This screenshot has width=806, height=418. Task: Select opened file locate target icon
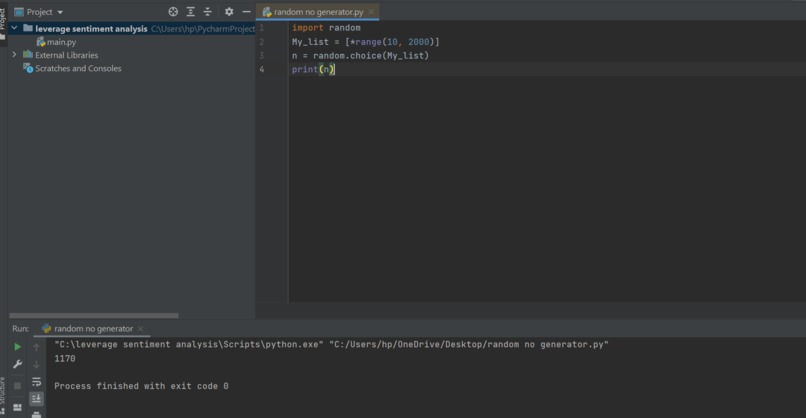(173, 11)
